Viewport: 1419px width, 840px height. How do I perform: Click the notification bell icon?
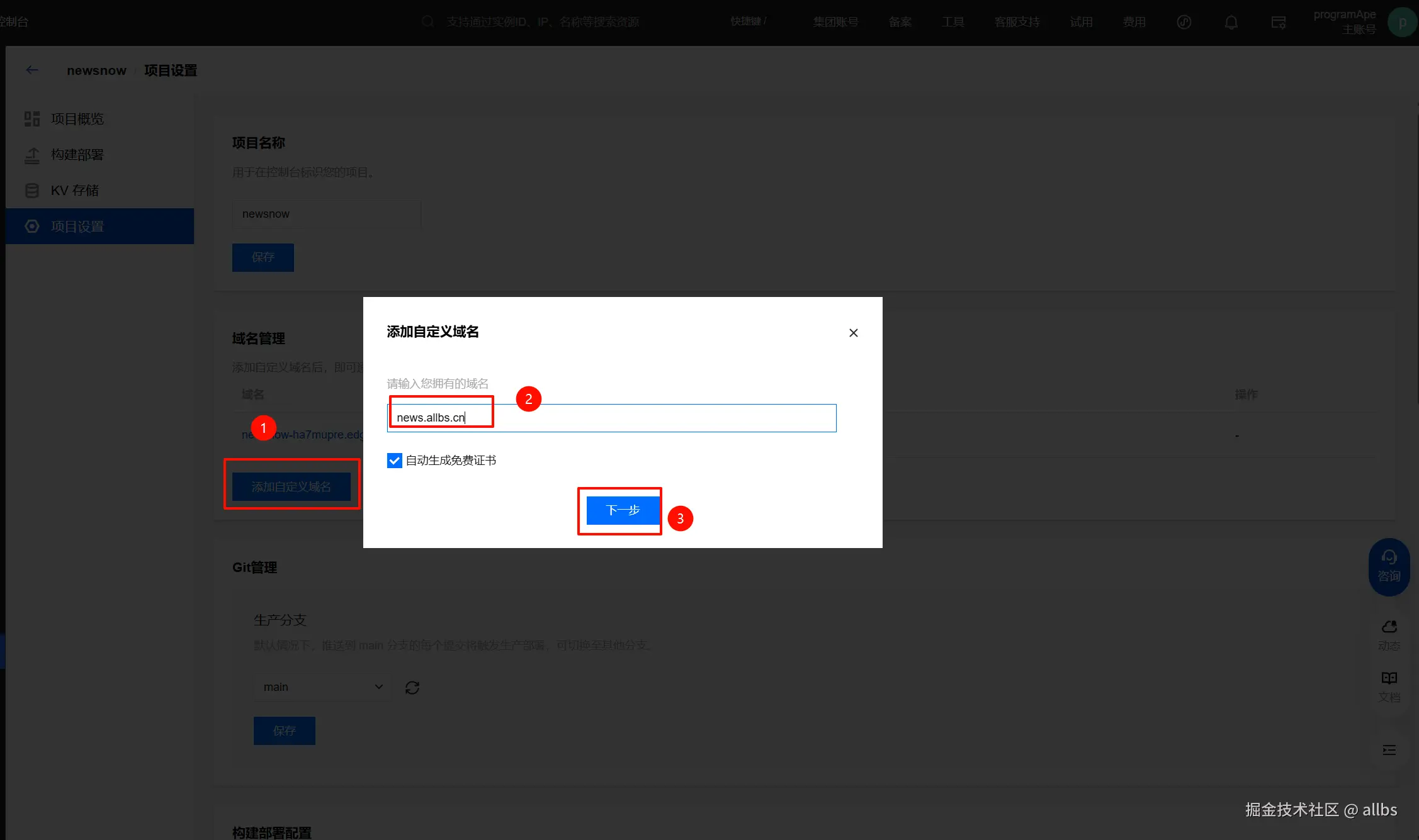[x=1231, y=23]
